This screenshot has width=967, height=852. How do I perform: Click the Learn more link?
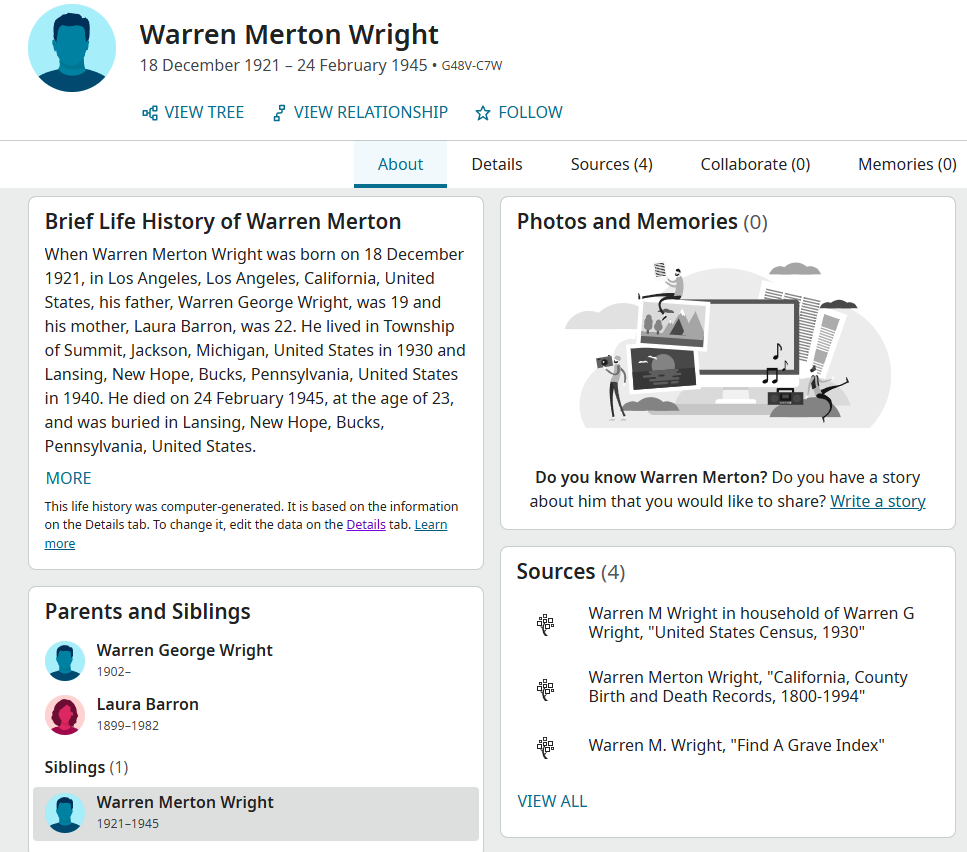click(x=430, y=525)
